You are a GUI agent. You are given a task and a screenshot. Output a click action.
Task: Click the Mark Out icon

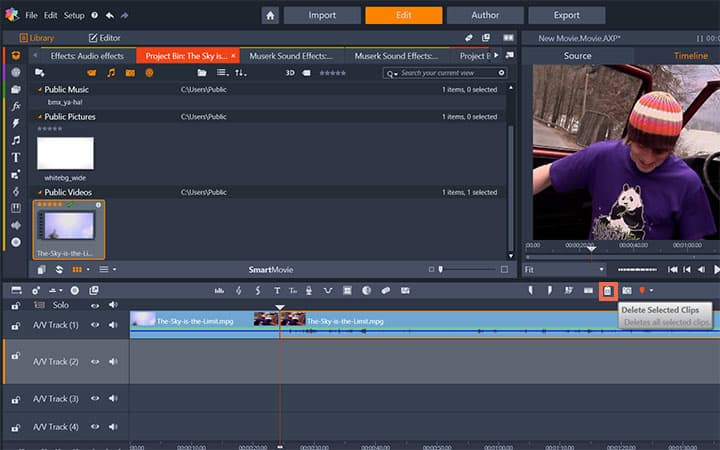point(550,290)
